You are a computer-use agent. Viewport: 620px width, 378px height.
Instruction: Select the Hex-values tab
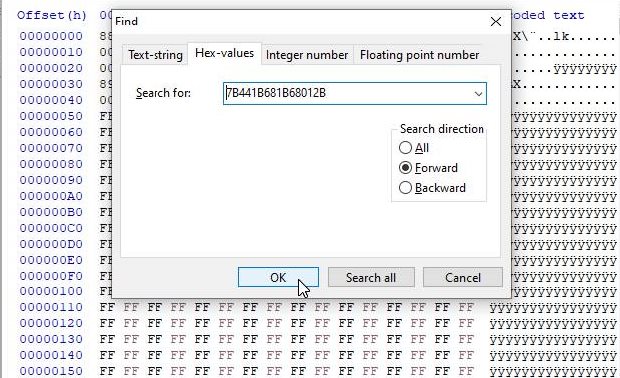[x=224, y=53]
